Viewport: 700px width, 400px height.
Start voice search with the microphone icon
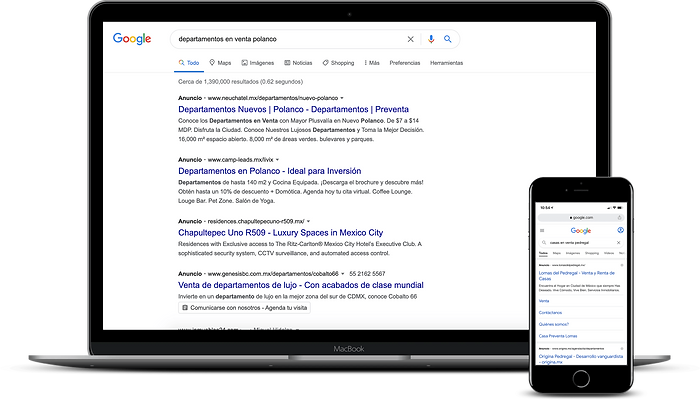[x=431, y=39]
